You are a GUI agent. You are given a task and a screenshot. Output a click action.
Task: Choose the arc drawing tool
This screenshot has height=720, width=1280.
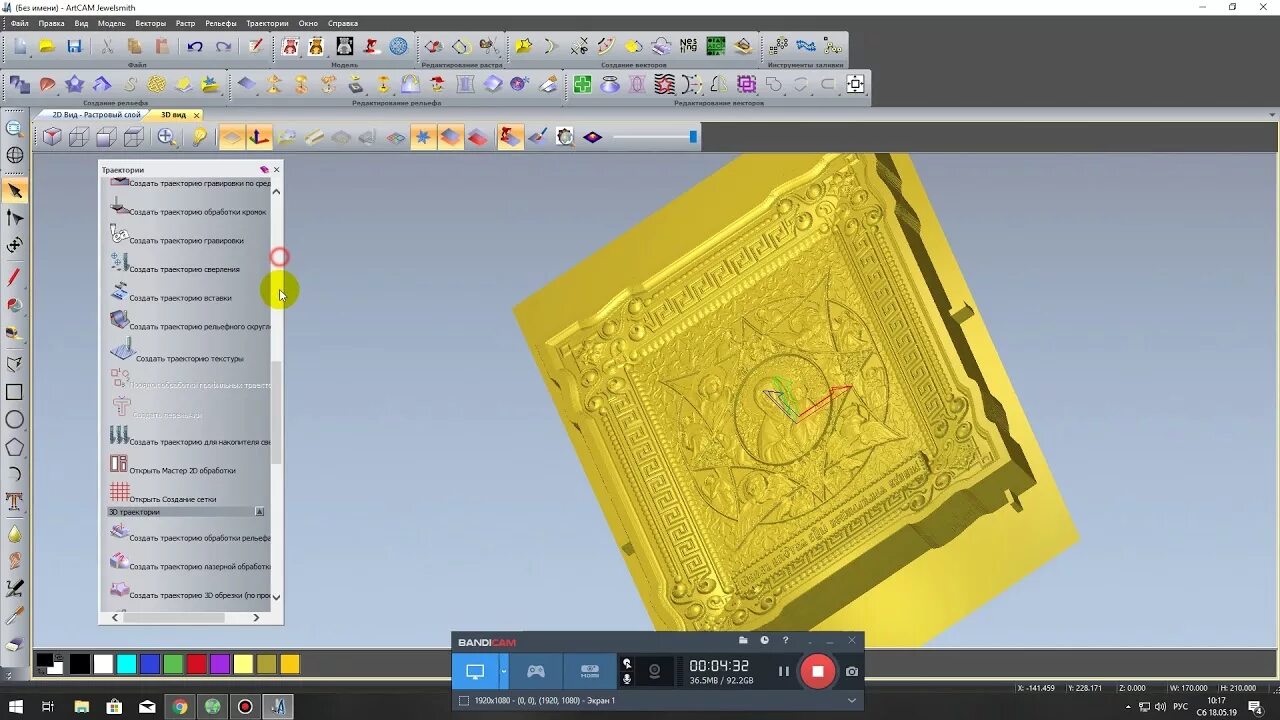(x=15, y=474)
